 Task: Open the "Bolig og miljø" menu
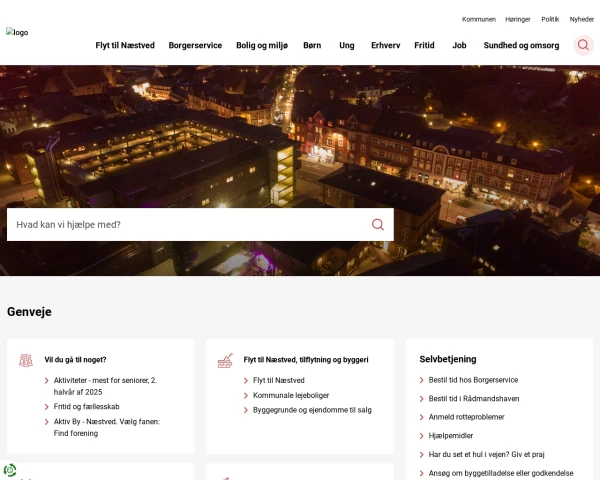tap(262, 45)
